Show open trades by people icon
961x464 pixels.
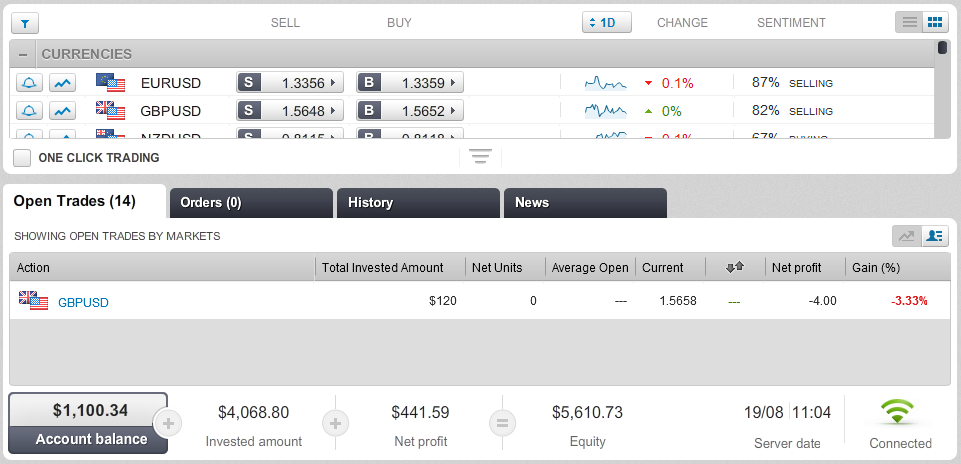935,235
